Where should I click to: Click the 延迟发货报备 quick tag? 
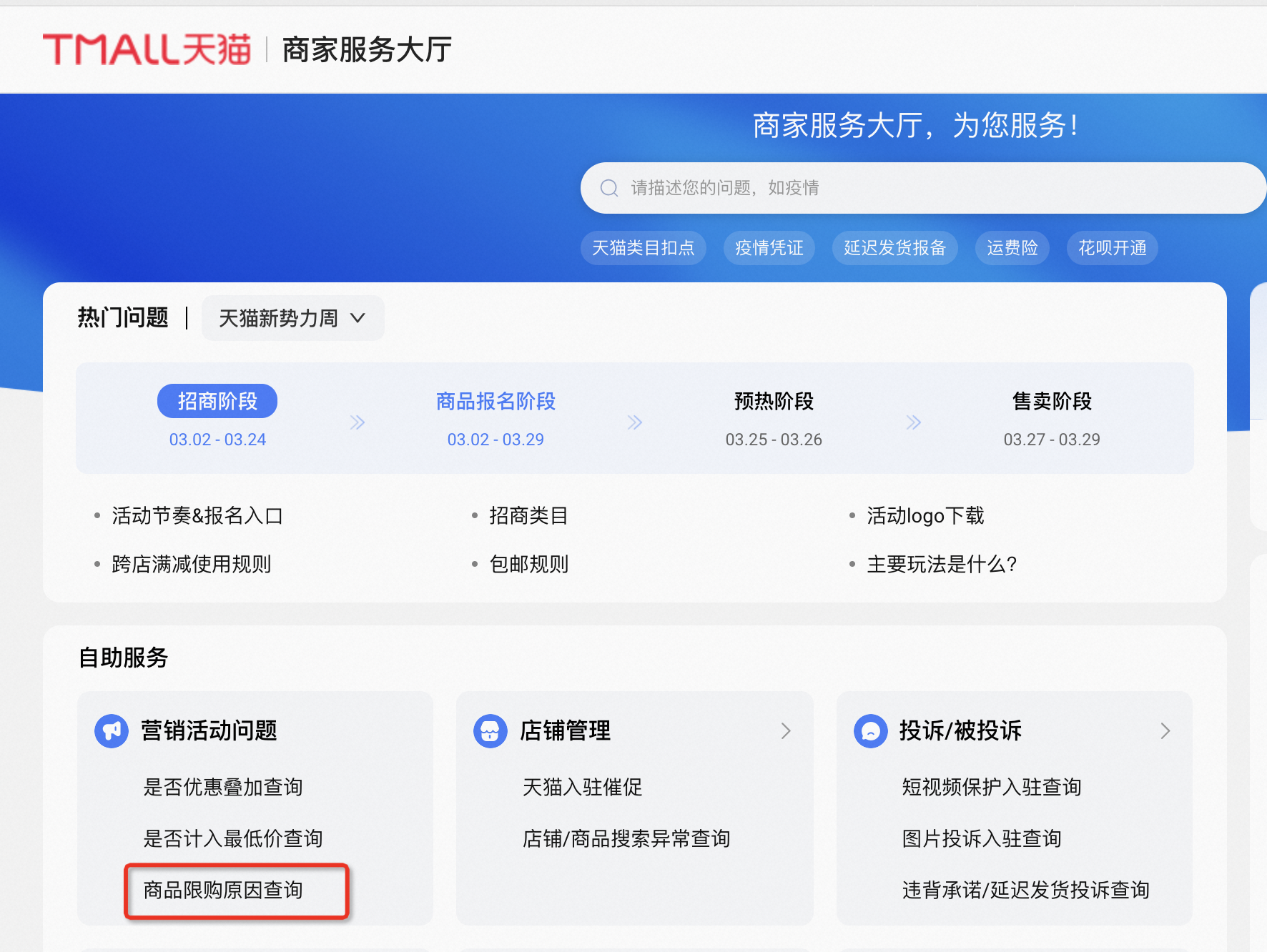pos(895,248)
